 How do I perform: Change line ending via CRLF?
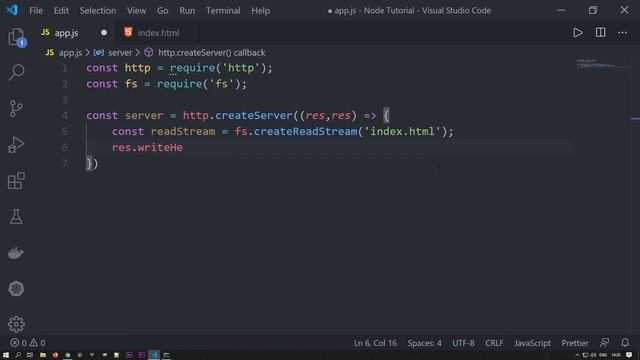point(494,343)
